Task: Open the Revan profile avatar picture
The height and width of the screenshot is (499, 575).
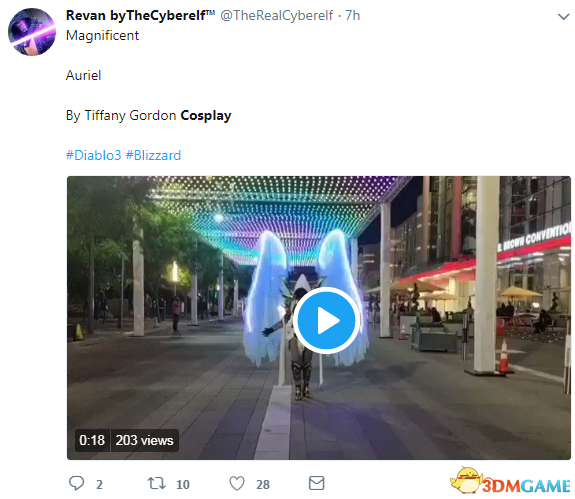Action: coord(32,32)
